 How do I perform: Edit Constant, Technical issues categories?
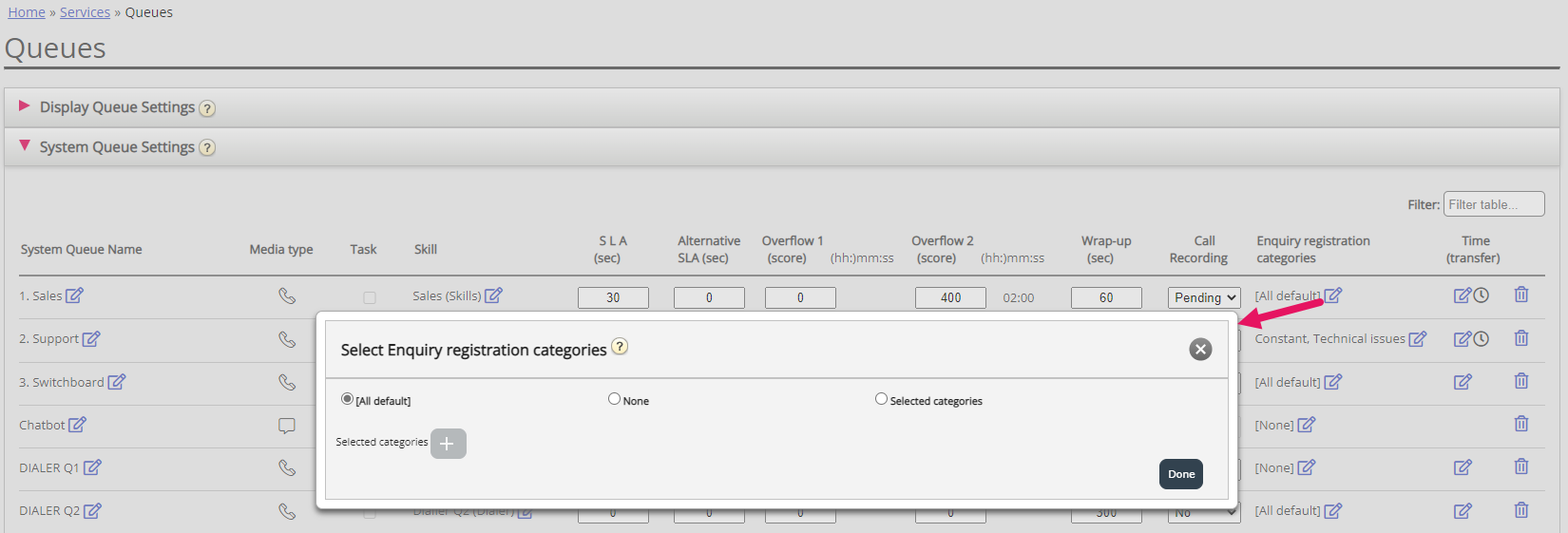(1417, 339)
